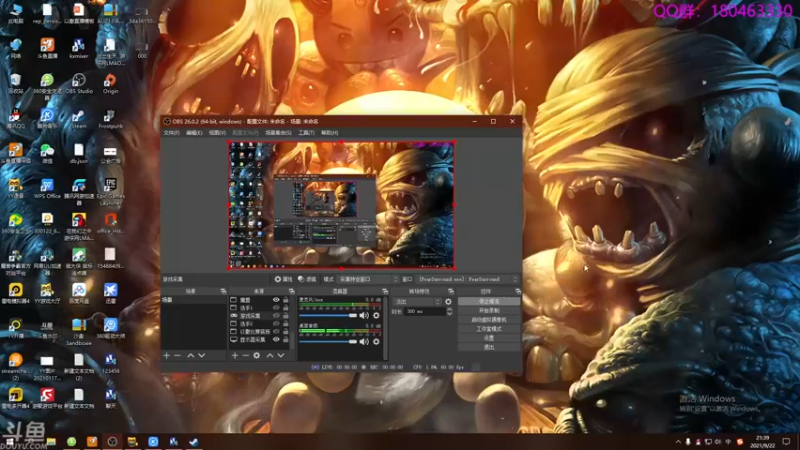This screenshot has height=450, width=800.
Task: Open the Frostpunk desktop shortcut
Action: click(110, 118)
